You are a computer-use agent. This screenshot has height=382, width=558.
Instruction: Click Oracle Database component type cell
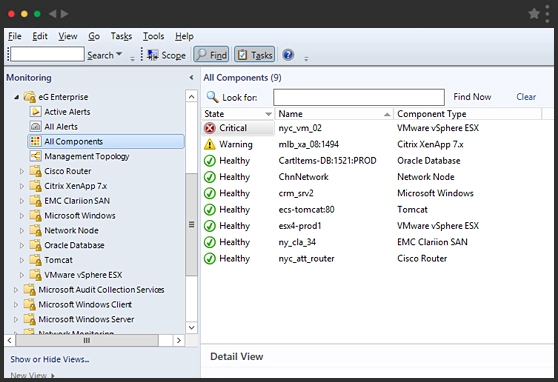(428, 161)
